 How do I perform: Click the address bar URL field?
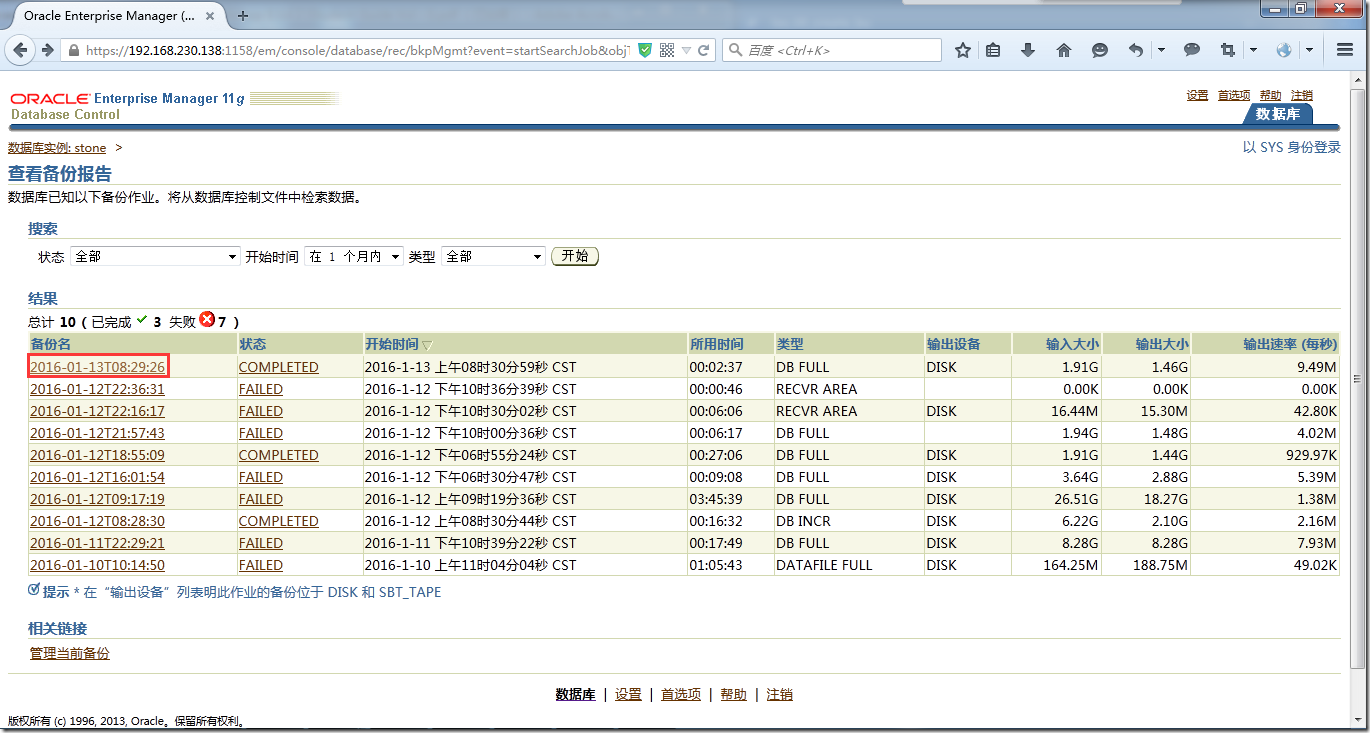coord(357,50)
